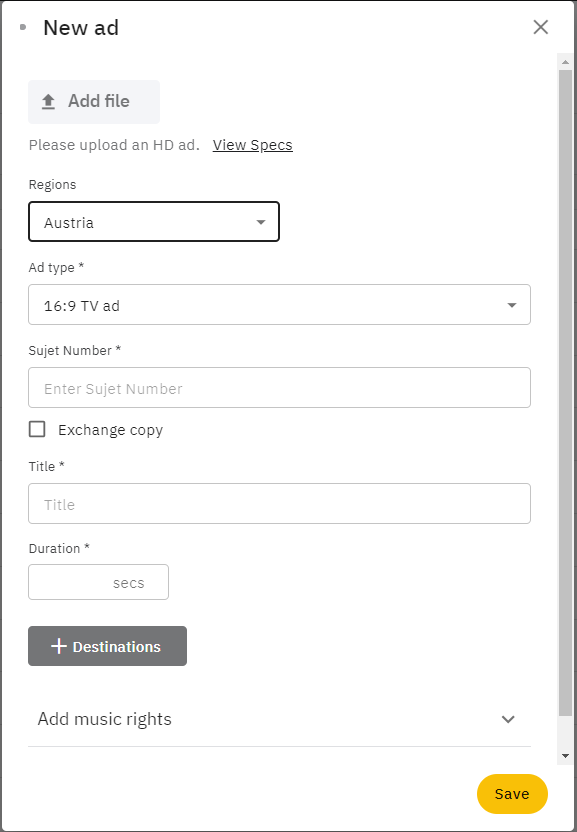Focus the Title input field
The width and height of the screenshot is (577, 832).
279,504
